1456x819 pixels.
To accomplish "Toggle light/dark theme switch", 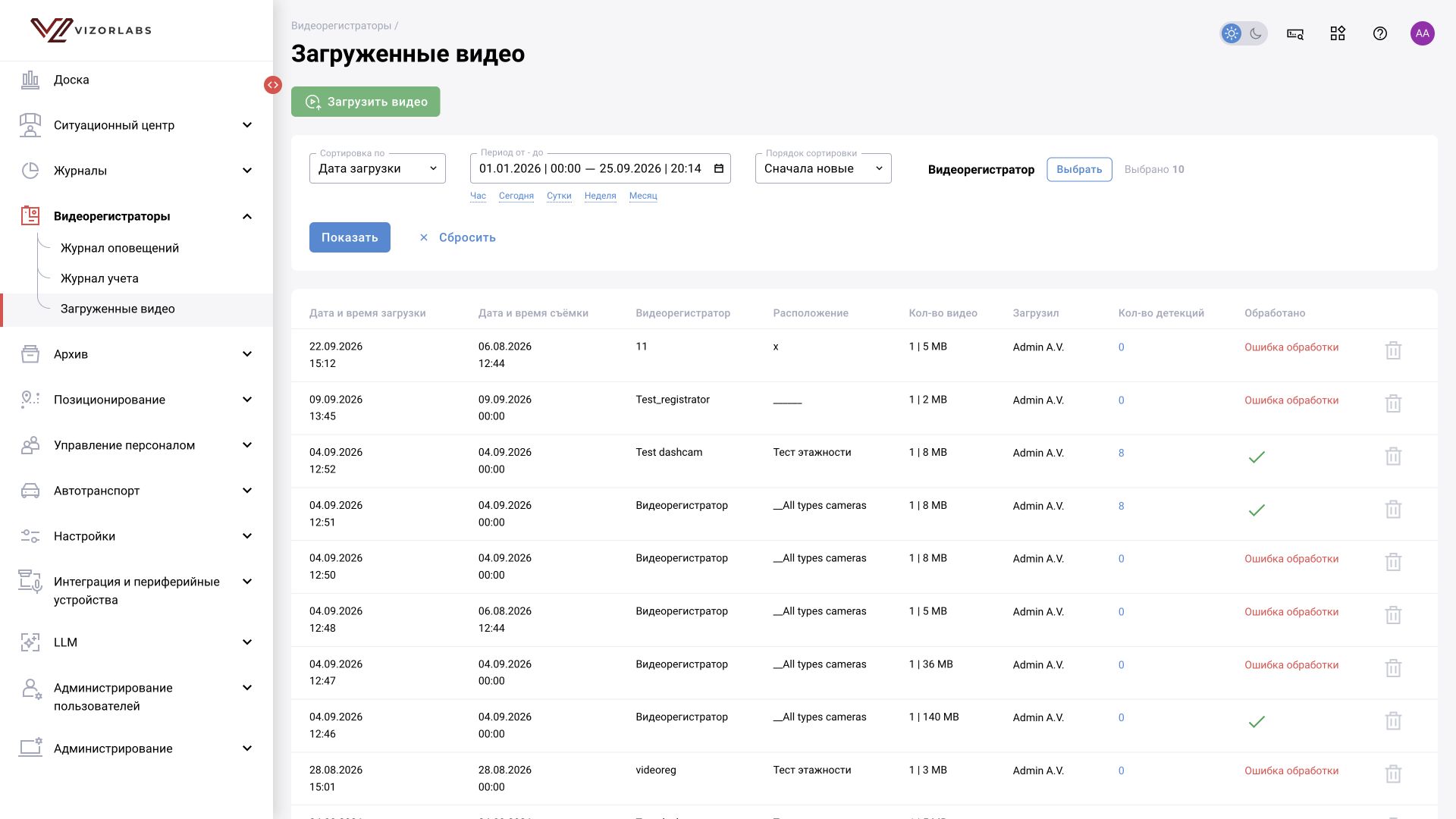I will (x=1244, y=33).
